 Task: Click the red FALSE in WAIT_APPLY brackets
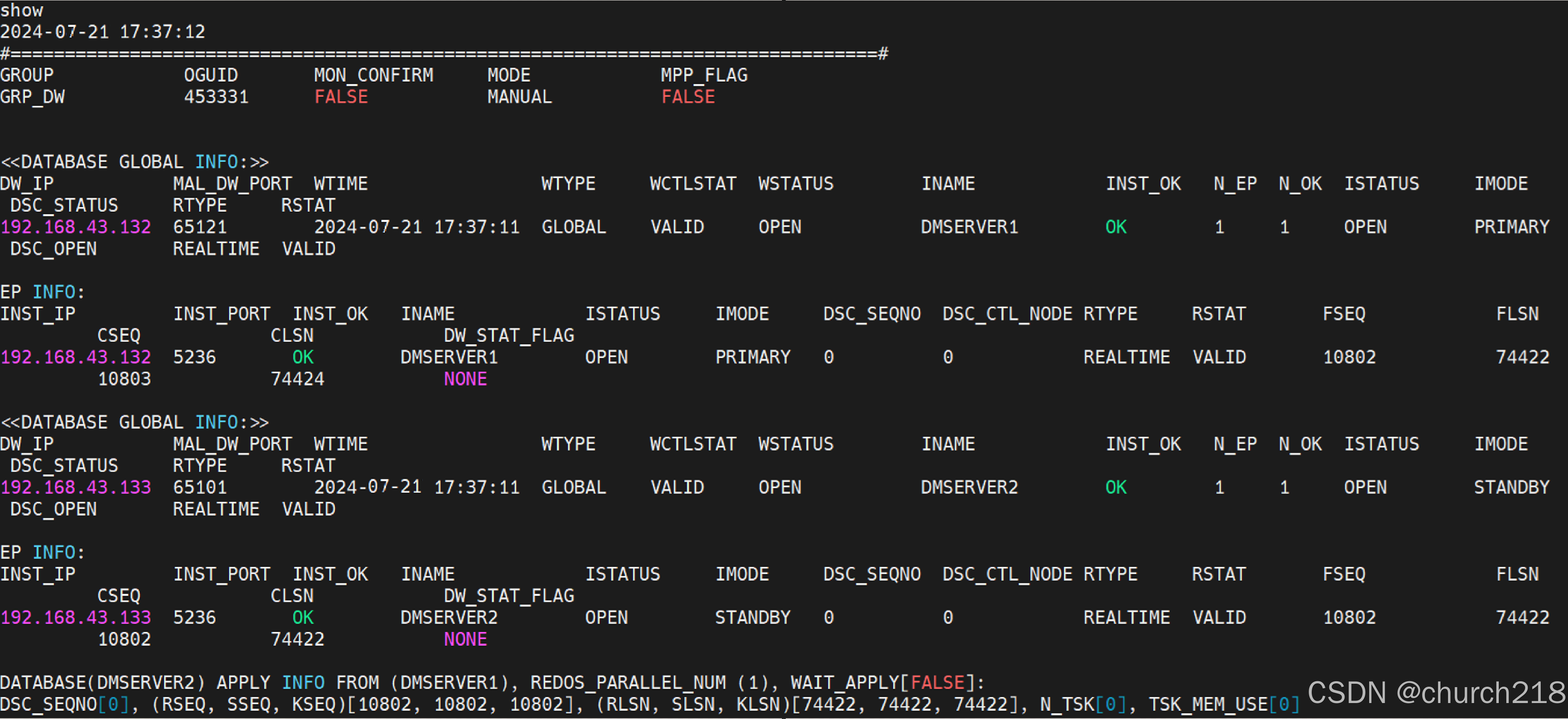tap(938, 683)
